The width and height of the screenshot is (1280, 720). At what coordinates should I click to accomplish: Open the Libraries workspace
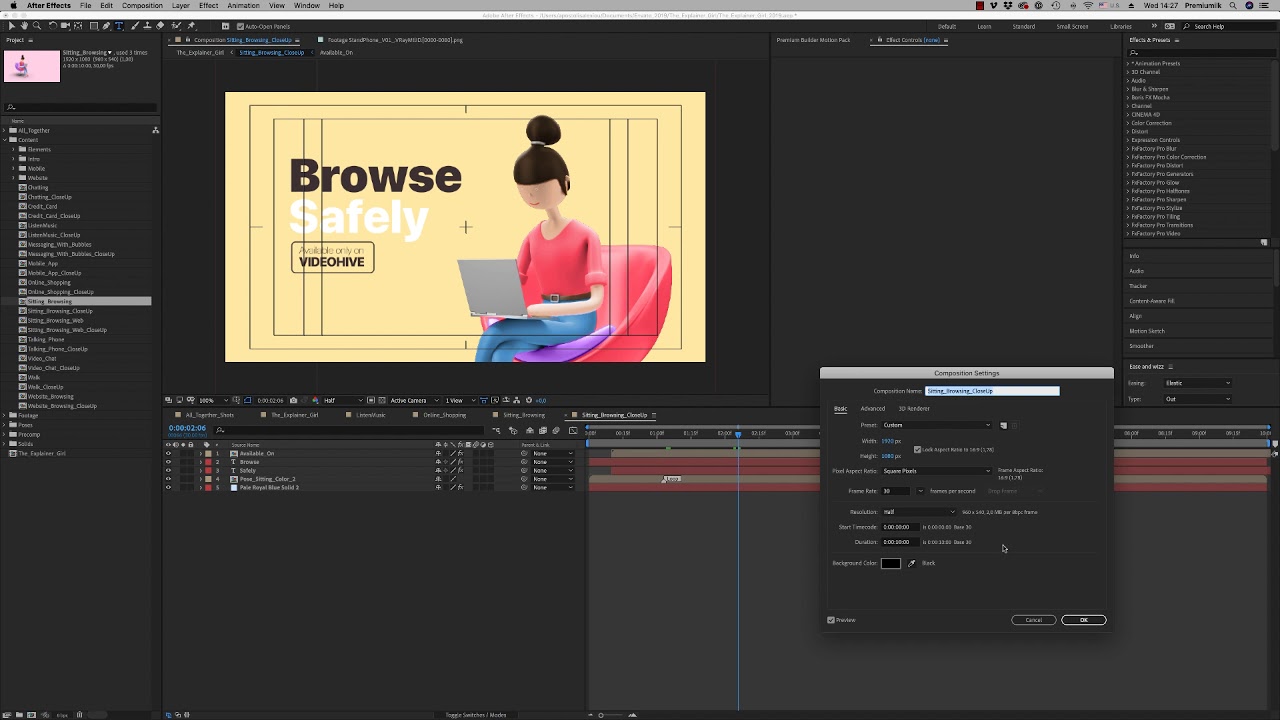1121,26
